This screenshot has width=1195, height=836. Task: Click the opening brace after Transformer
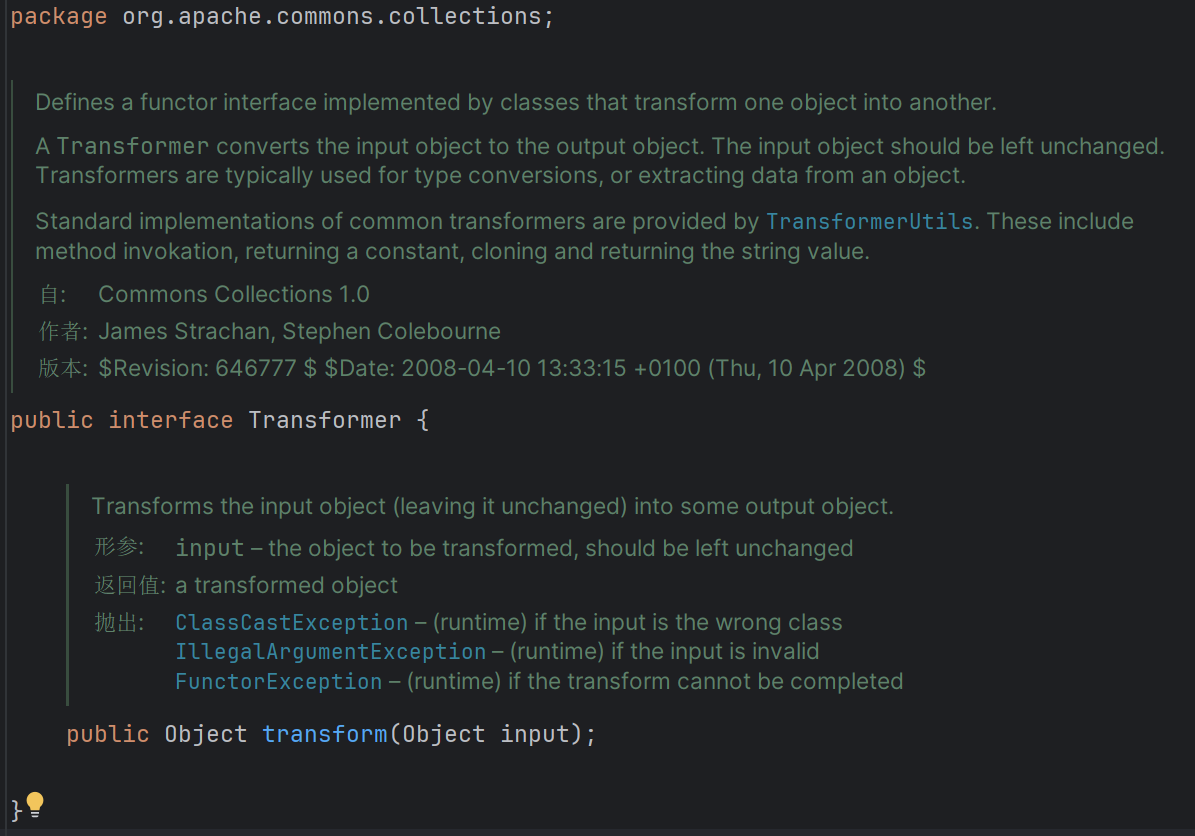pyautogui.click(x=423, y=420)
